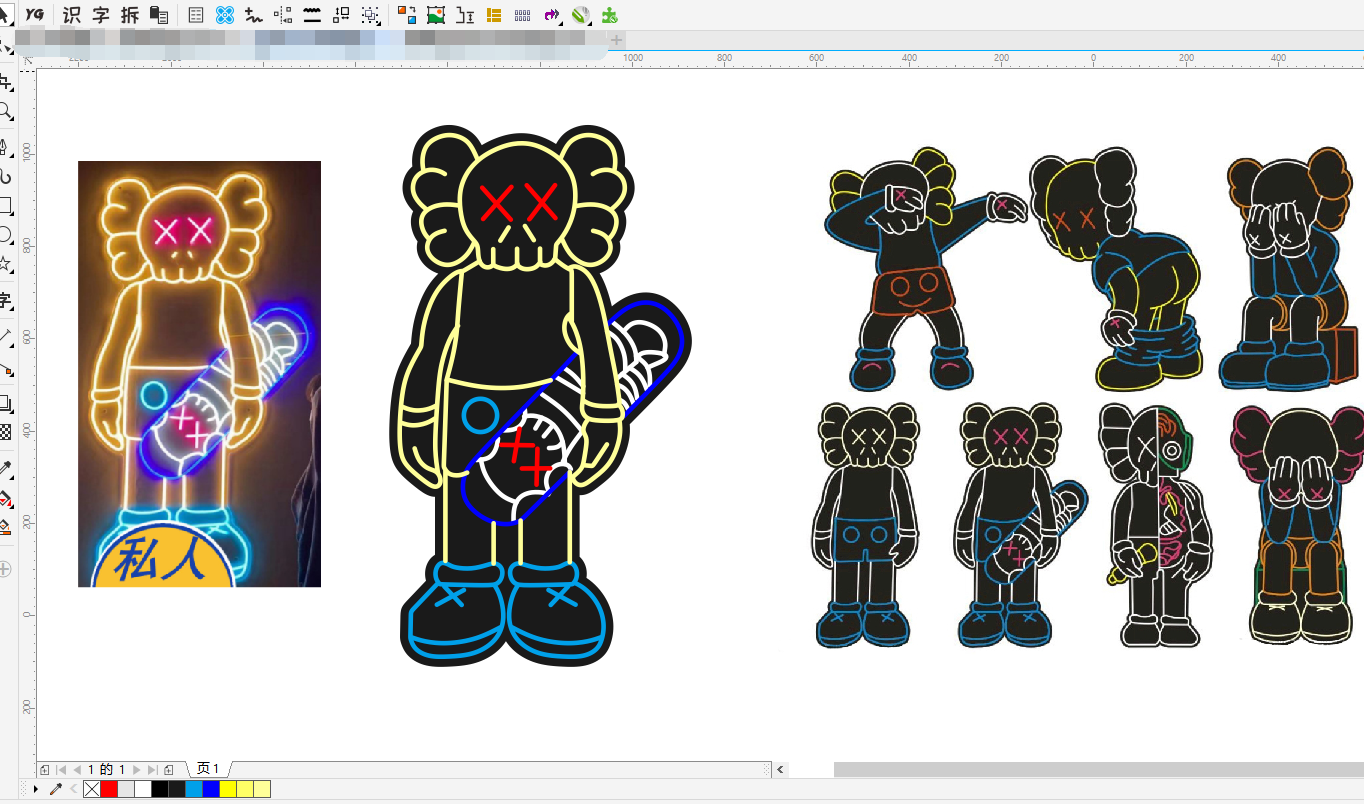Image resolution: width=1364 pixels, height=804 pixels.
Task: Go to last page arrow
Action: [152, 770]
